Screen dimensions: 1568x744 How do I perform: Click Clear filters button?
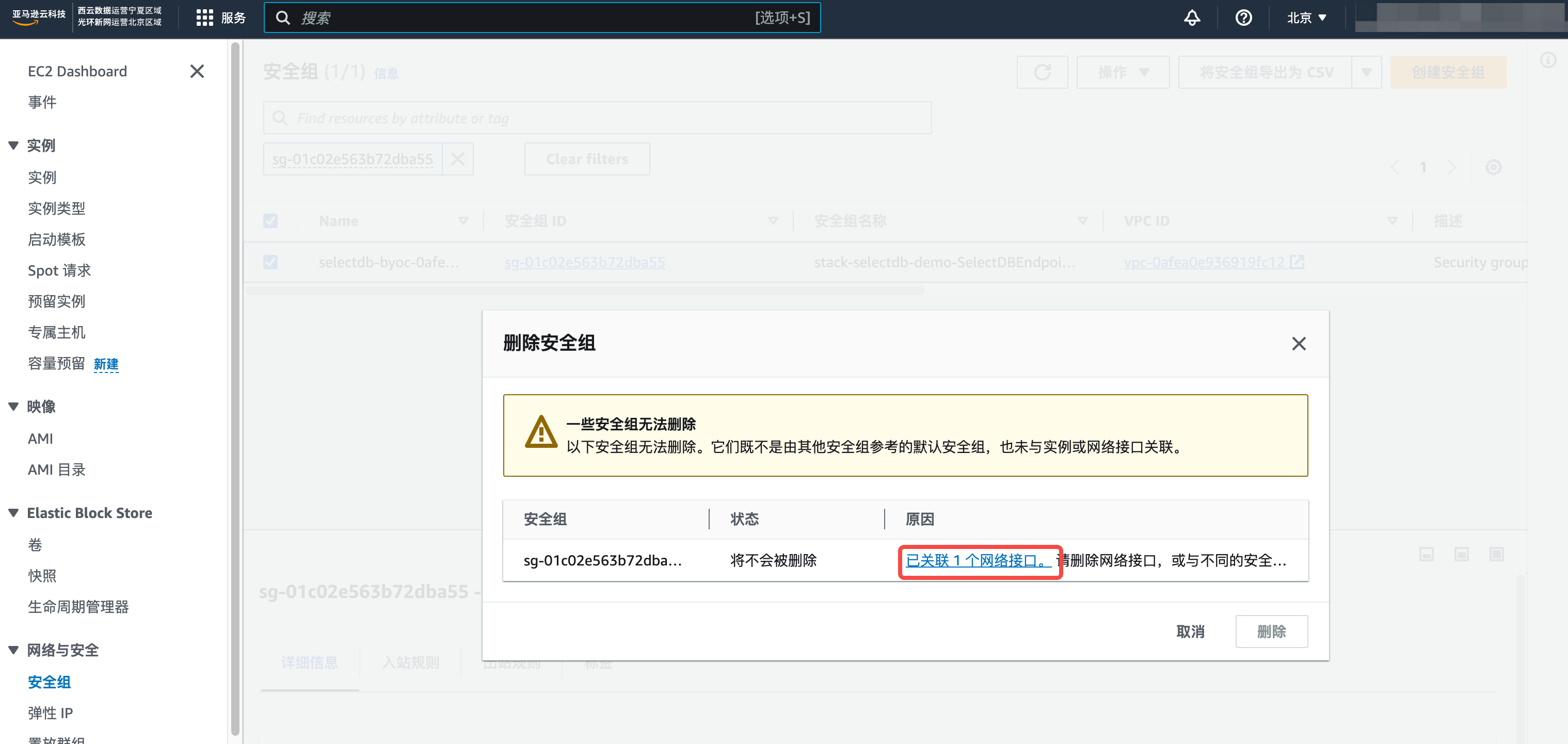pyautogui.click(x=587, y=159)
